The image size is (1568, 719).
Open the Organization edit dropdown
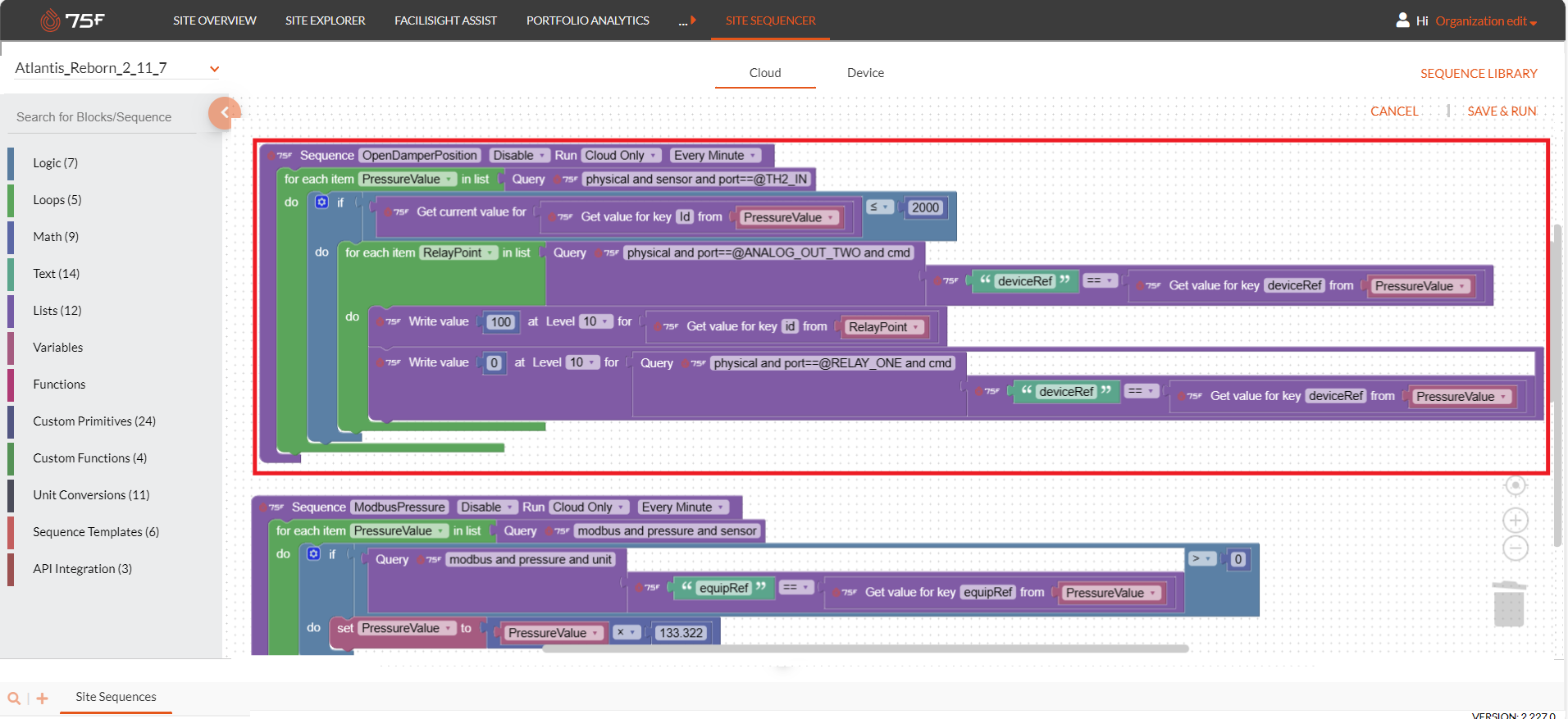coord(1486,21)
